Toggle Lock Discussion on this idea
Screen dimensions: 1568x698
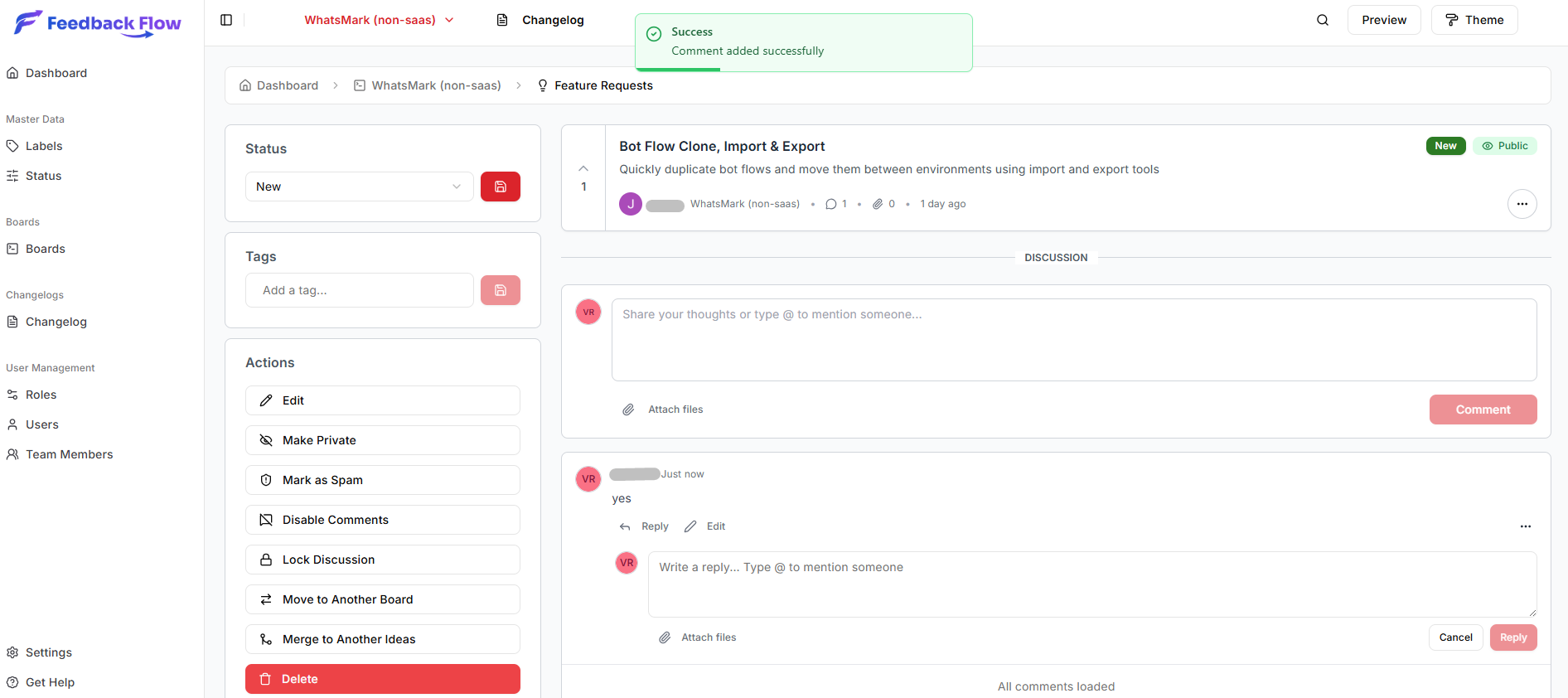382,560
